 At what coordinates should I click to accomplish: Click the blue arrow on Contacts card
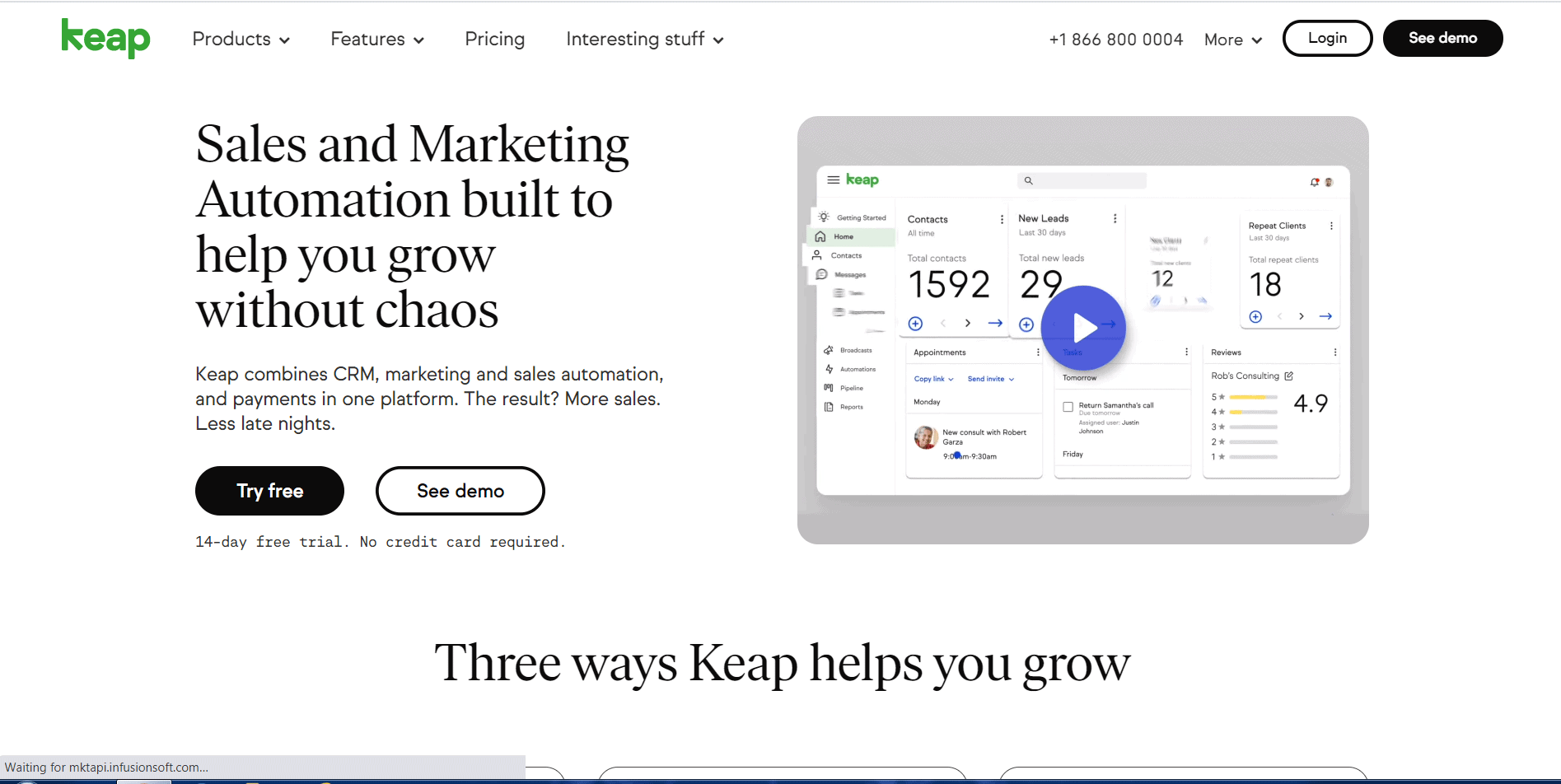pyautogui.click(x=995, y=323)
